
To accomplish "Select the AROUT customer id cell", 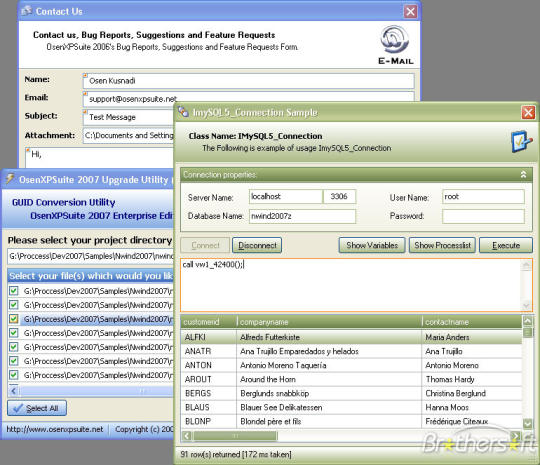I will pyautogui.click(x=209, y=380).
